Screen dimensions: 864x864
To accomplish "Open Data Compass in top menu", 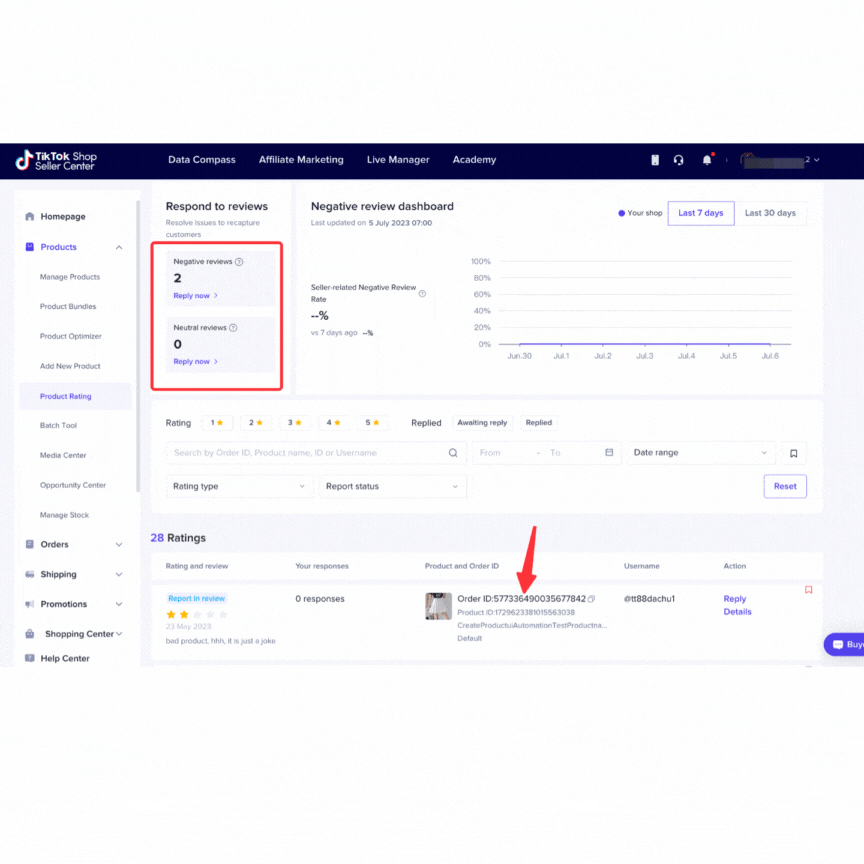I will pos(202,160).
